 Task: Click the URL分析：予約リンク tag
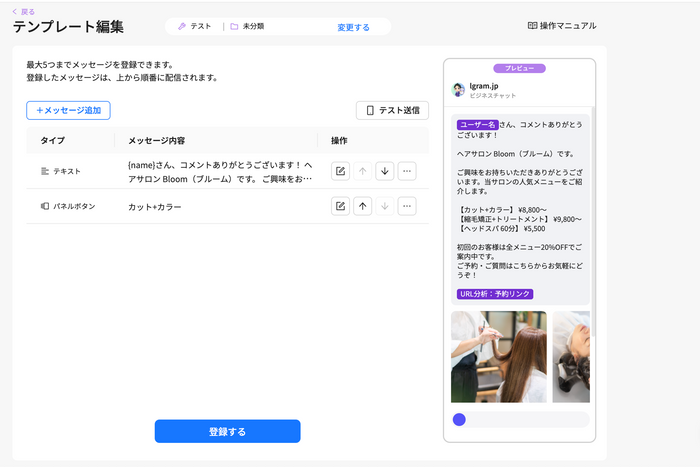[495, 294]
